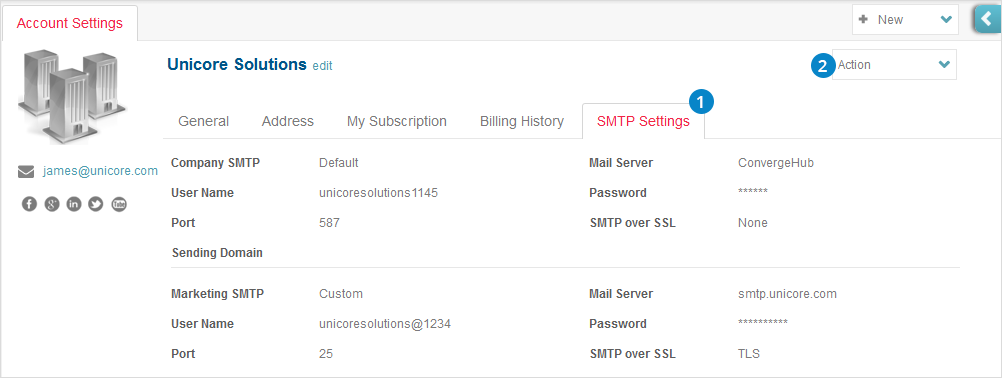The height and width of the screenshot is (378, 1002).
Task: Open the My Subscription tab
Action: [397, 121]
